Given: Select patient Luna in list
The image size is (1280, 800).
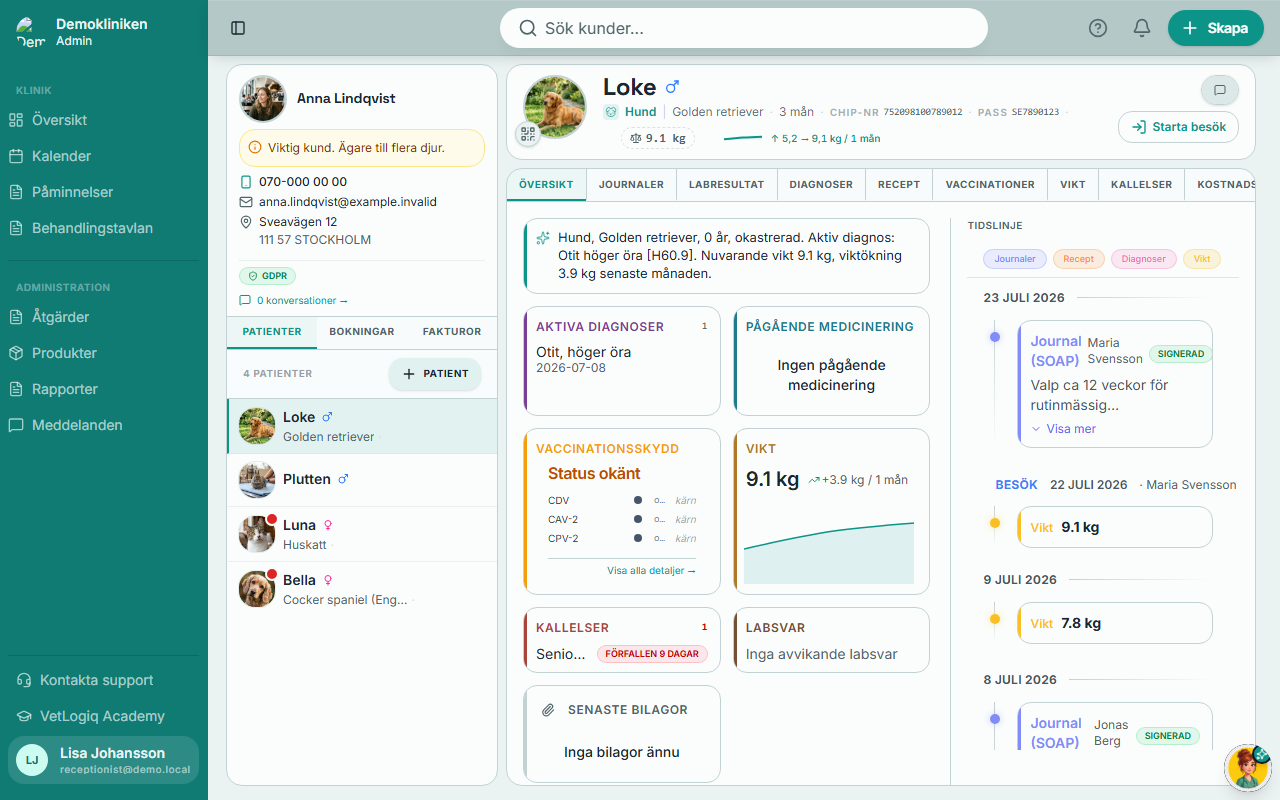Looking at the screenshot, I should pyautogui.click(x=362, y=534).
